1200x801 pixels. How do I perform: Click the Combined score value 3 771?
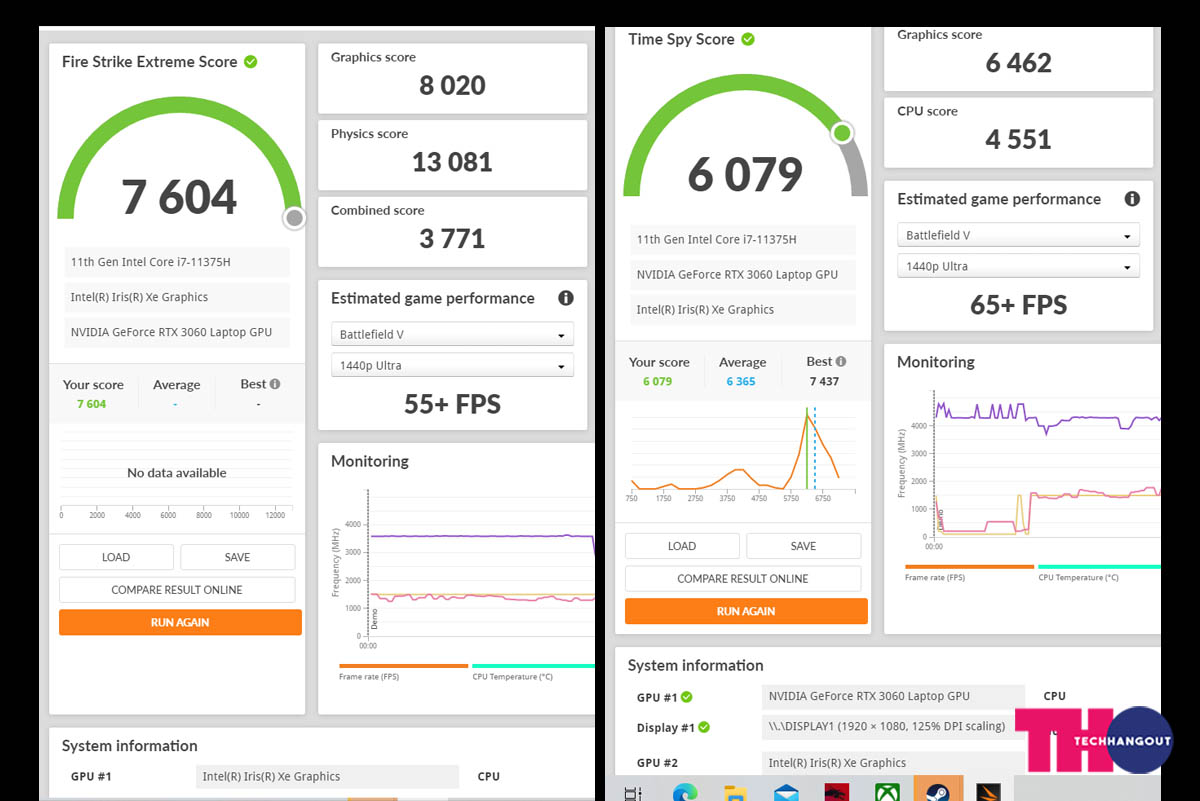pyautogui.click(x=453, y=239)
